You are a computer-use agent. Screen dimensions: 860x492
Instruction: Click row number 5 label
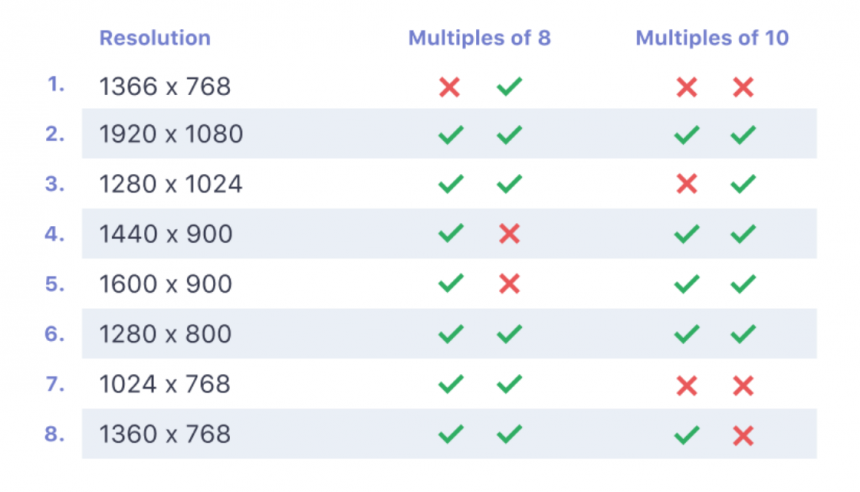click(55, 283)
